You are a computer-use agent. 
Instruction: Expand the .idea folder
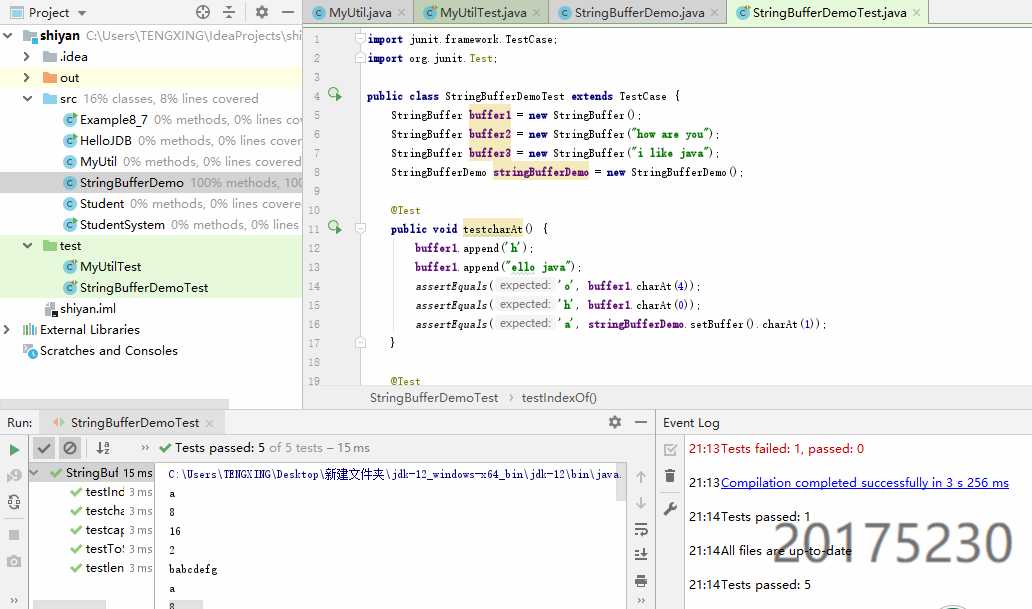pos(26,57)
